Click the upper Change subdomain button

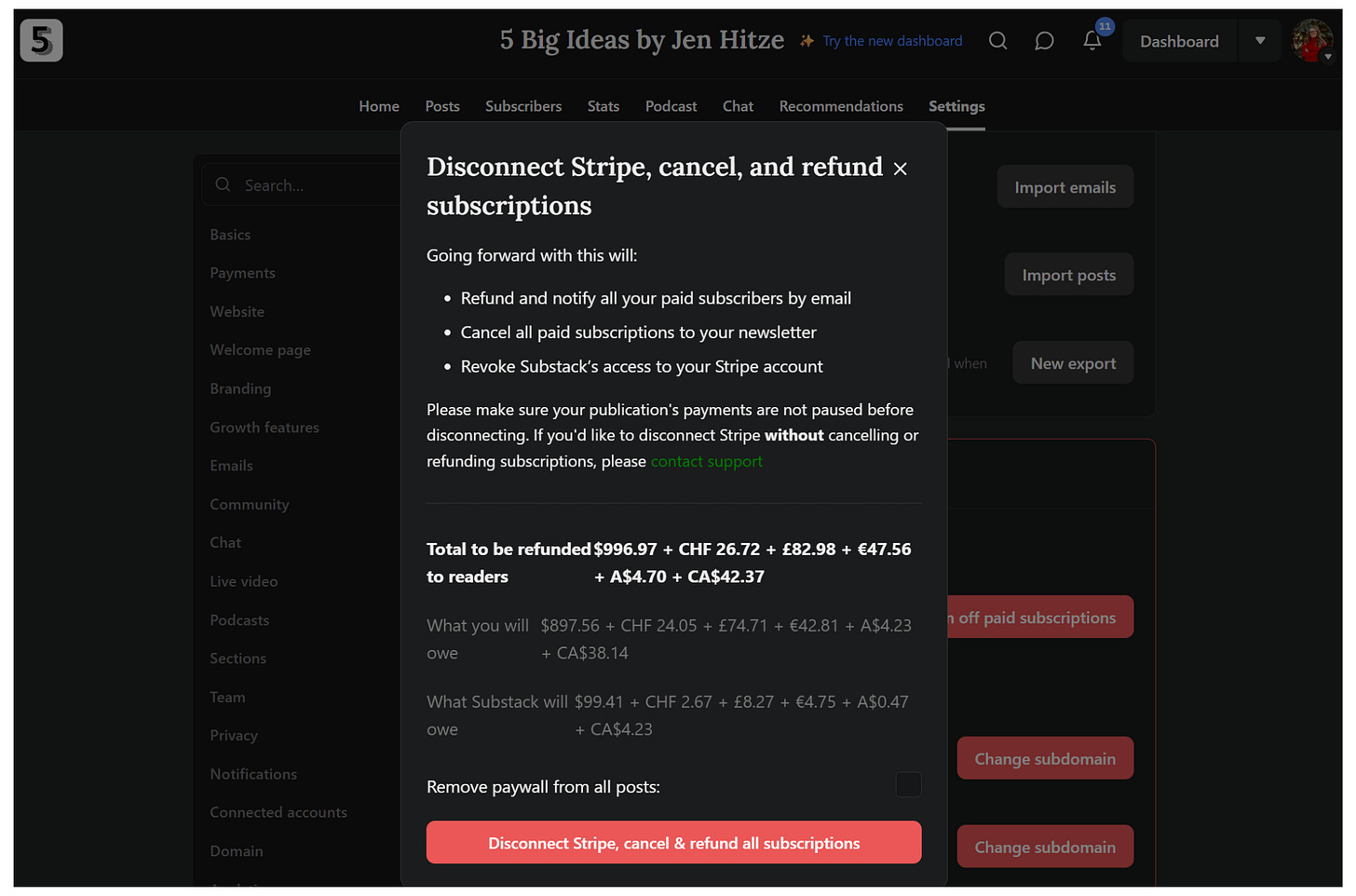(1045, 759)
